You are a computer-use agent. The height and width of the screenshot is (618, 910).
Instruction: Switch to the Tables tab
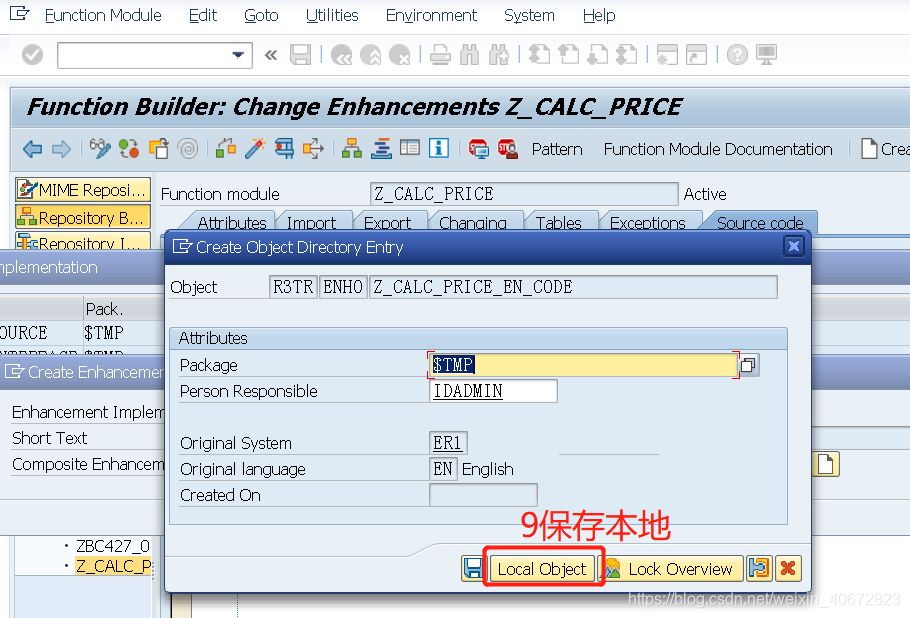[x=558, y=222]
